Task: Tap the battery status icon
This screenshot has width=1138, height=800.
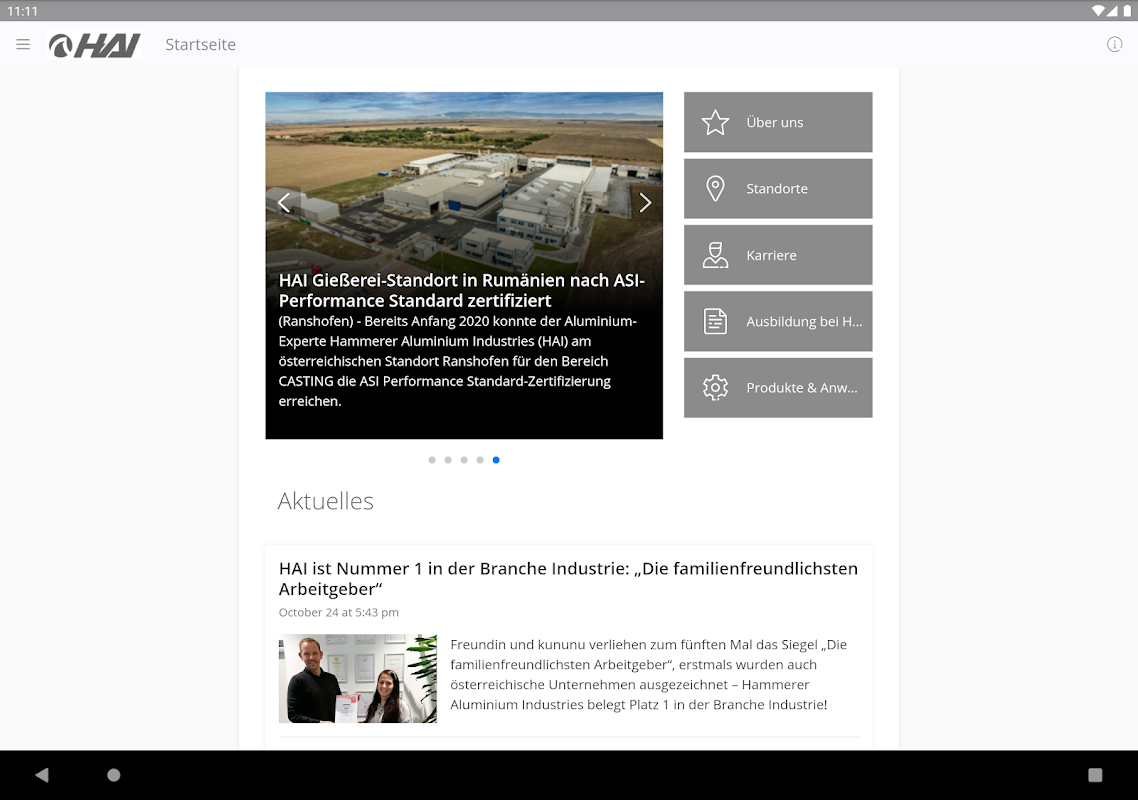Action: coord(1127,11)
